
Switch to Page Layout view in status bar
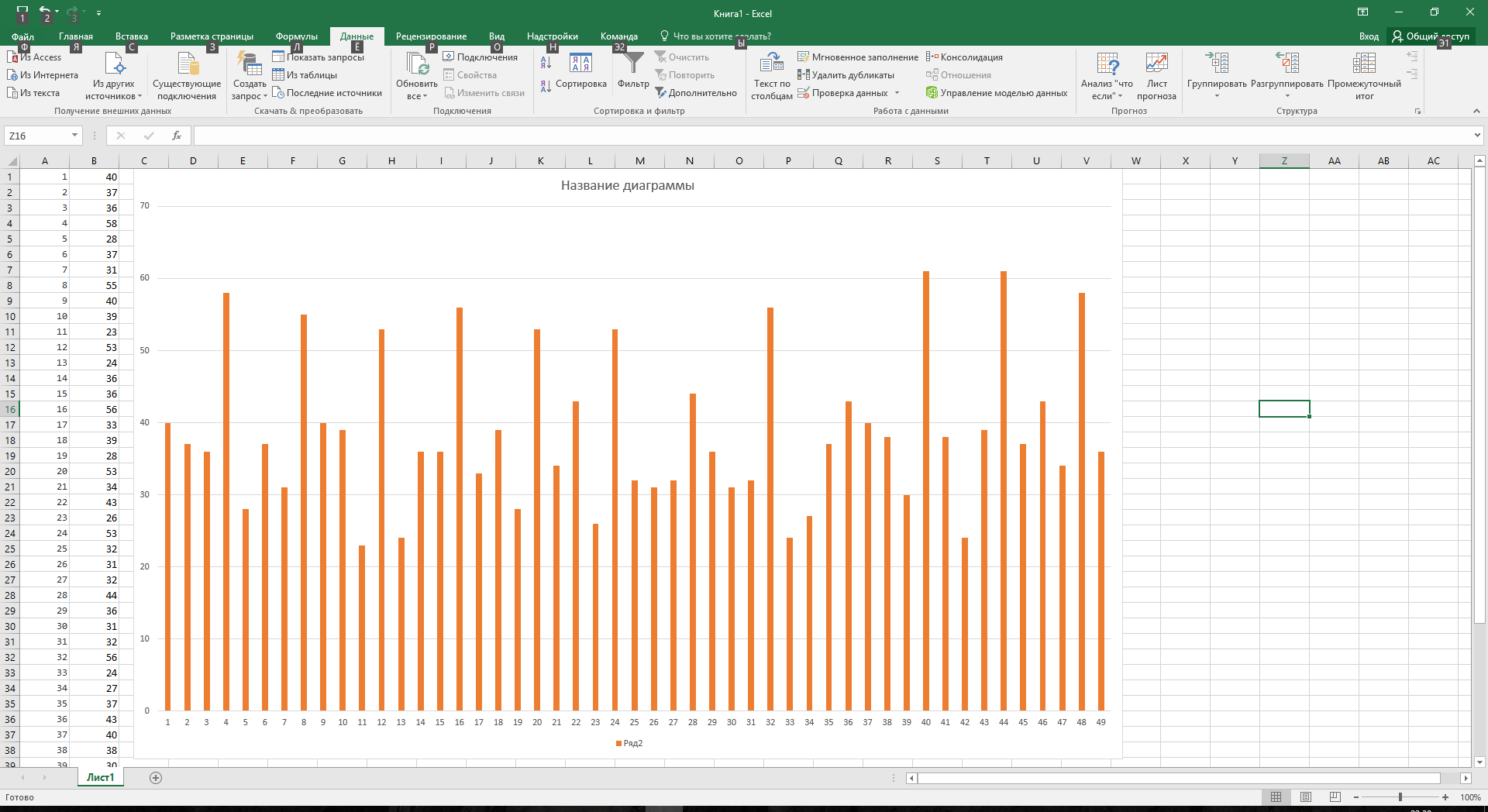click(1306, 797)
